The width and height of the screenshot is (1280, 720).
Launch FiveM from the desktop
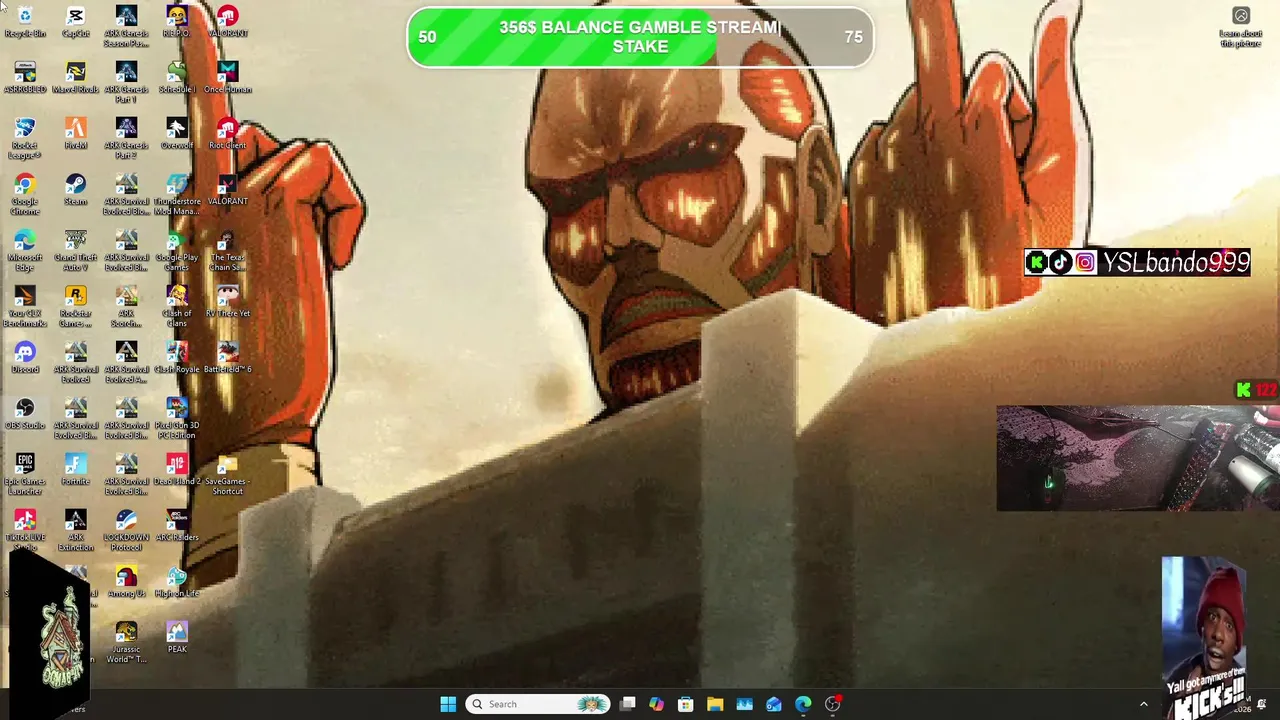76,134
